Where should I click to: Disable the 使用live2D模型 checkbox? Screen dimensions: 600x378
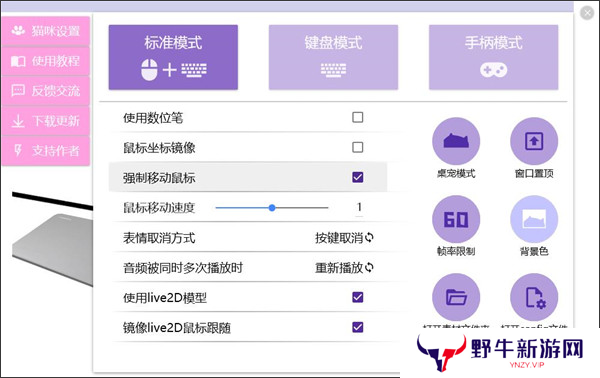point(357,297)
